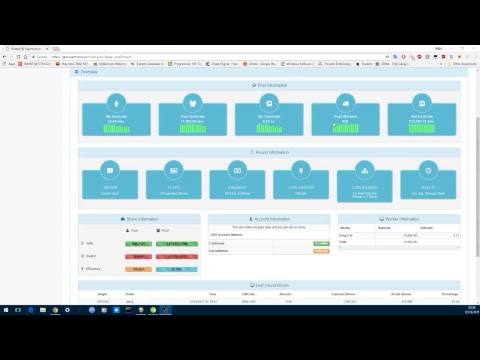The image size is (480, 360).
Task: Click the Percentage column header
Action: [x=450, y=294]
